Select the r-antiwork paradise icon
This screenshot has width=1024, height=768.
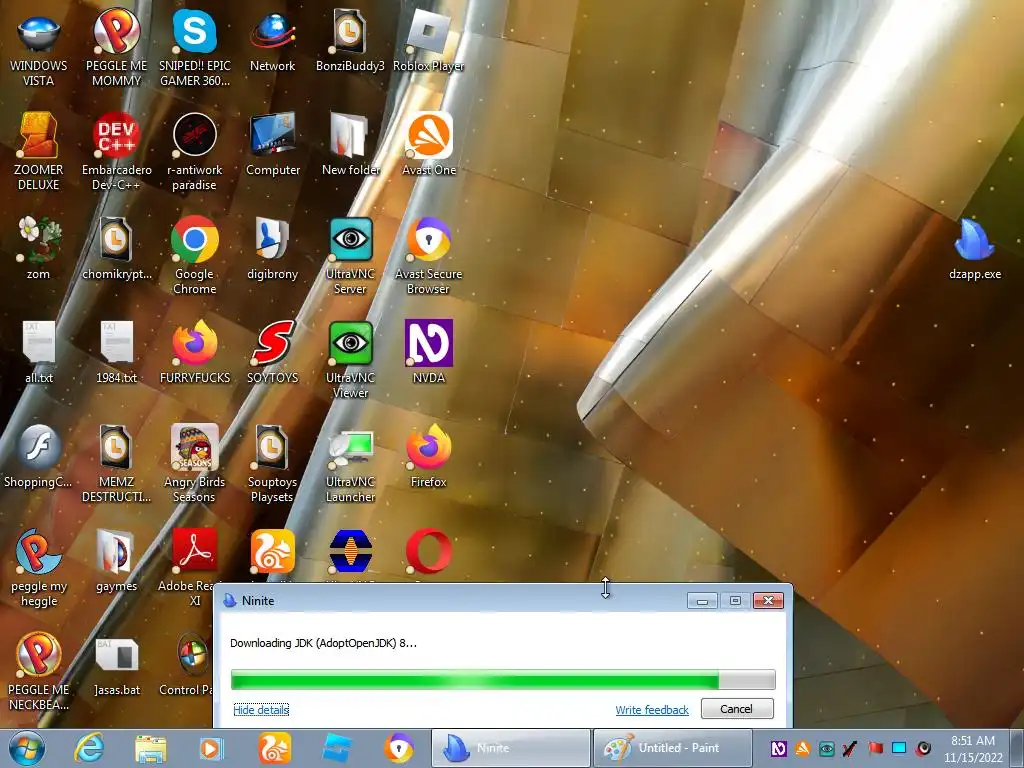click(x=195, y=152)
